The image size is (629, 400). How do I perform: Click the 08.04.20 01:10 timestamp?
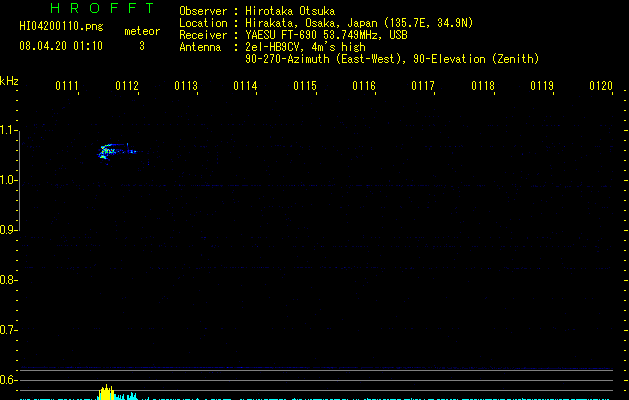coord(61,46)
